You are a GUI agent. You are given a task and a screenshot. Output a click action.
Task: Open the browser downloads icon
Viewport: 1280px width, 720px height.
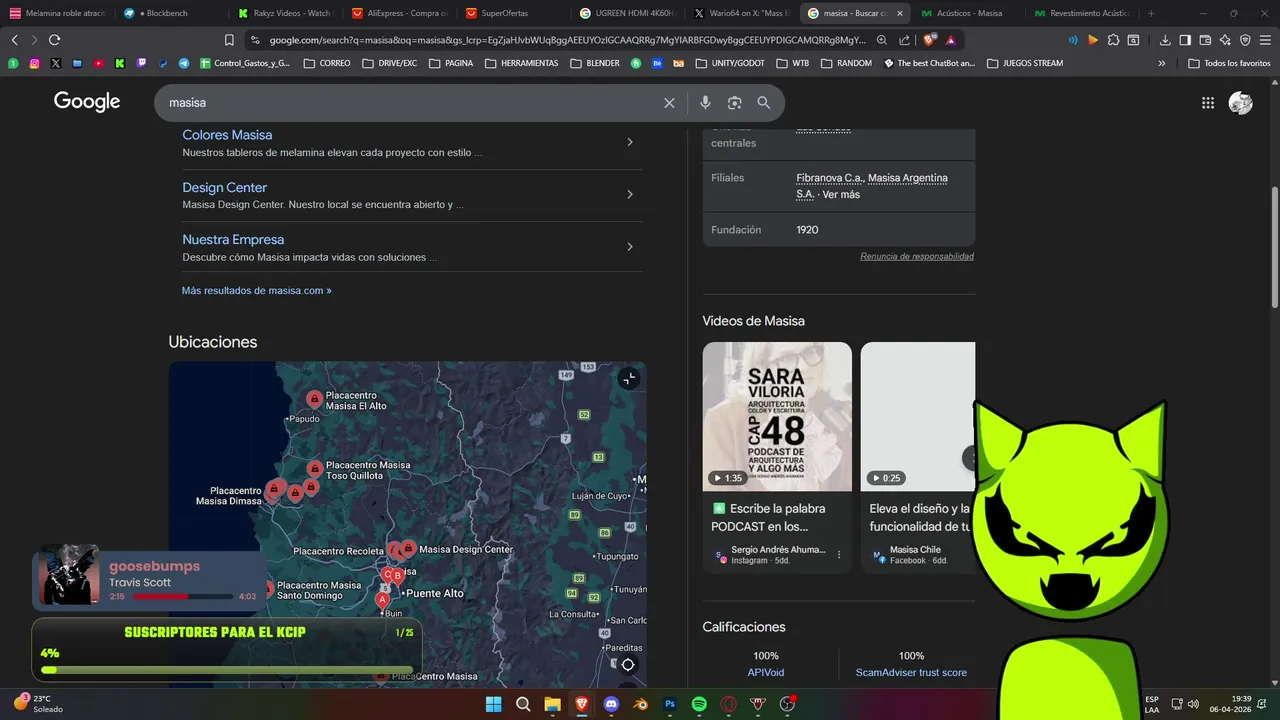(x=1165, y=40)
